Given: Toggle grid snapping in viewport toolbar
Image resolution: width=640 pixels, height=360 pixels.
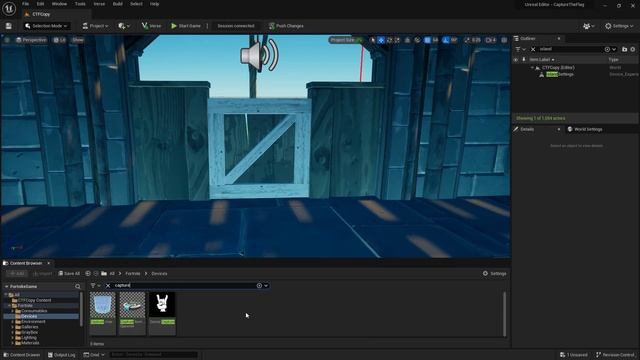Looking at the screenshot, I should (427, 40).
